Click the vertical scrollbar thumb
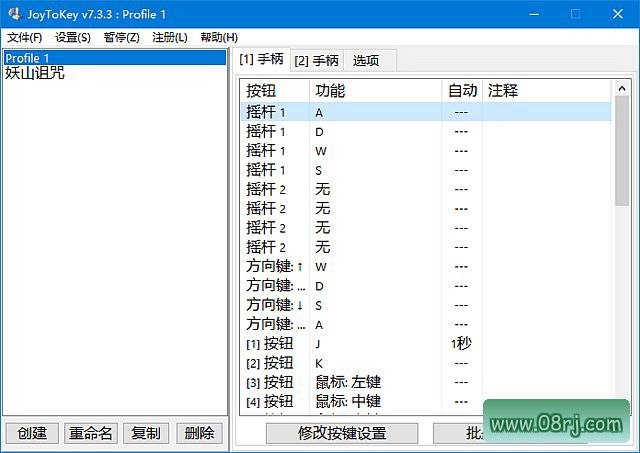 tap(622, 151)
